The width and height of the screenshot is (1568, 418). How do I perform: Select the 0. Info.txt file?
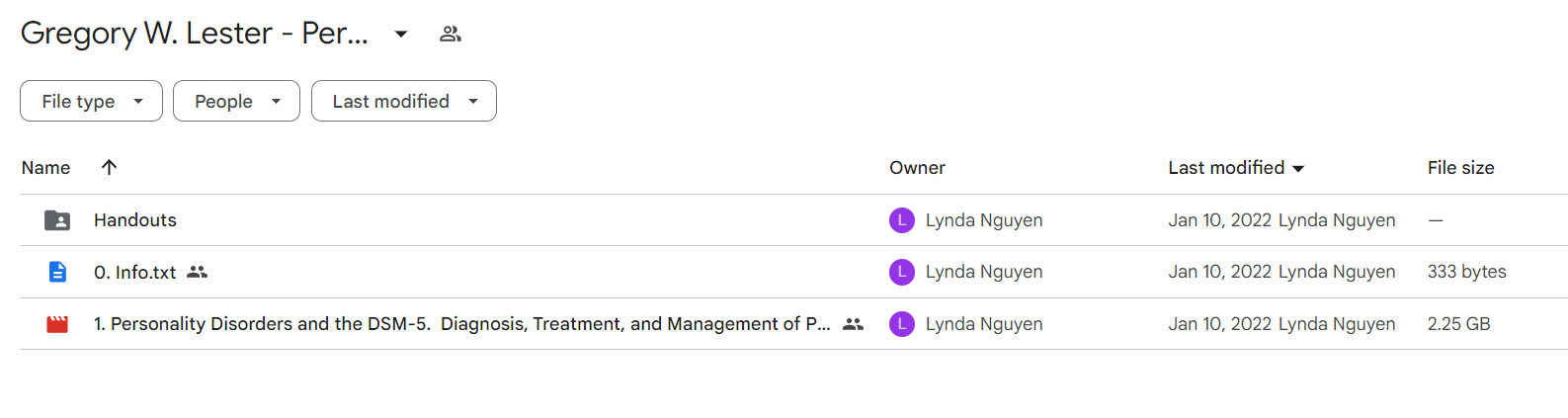tap(135, 272)
